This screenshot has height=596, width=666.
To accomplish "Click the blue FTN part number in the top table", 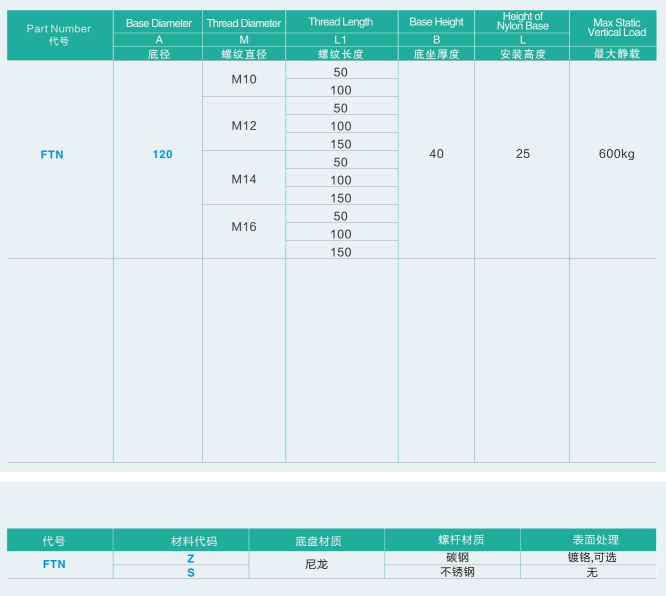I will coord(52,155).
